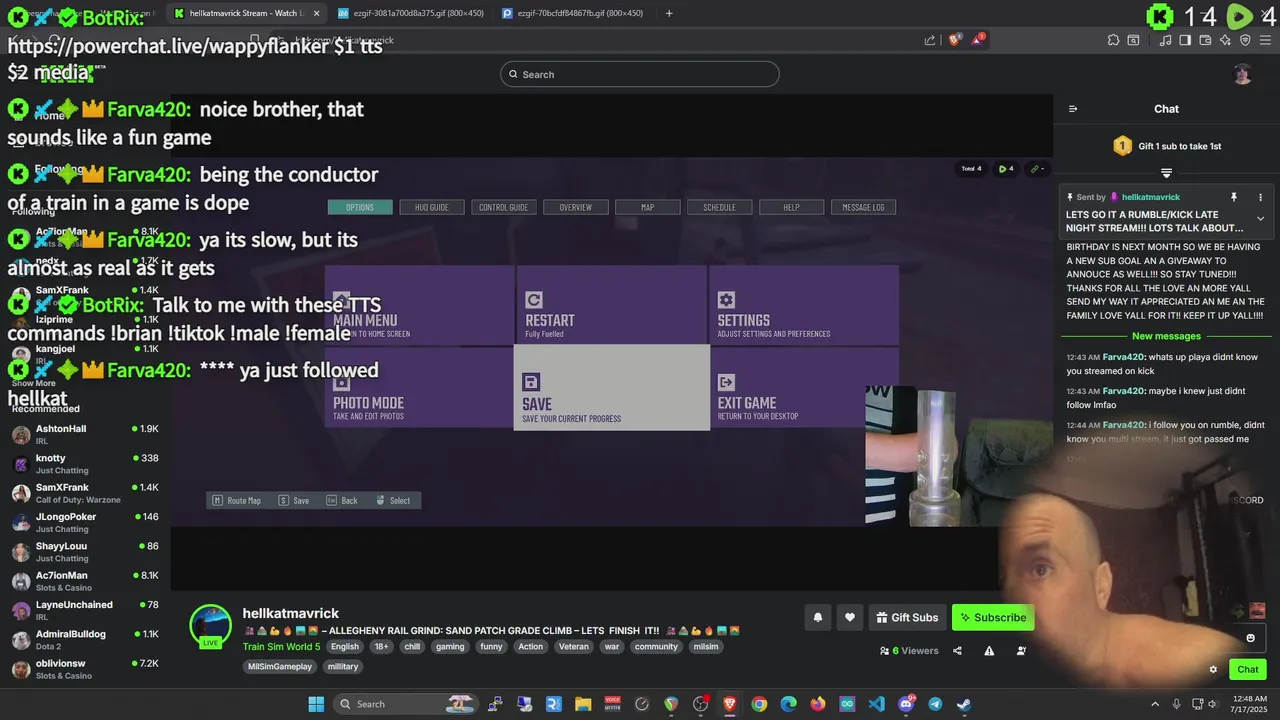Open Discord from the taskbar
The image size is (1280, 720).
(x=906, y=704)
